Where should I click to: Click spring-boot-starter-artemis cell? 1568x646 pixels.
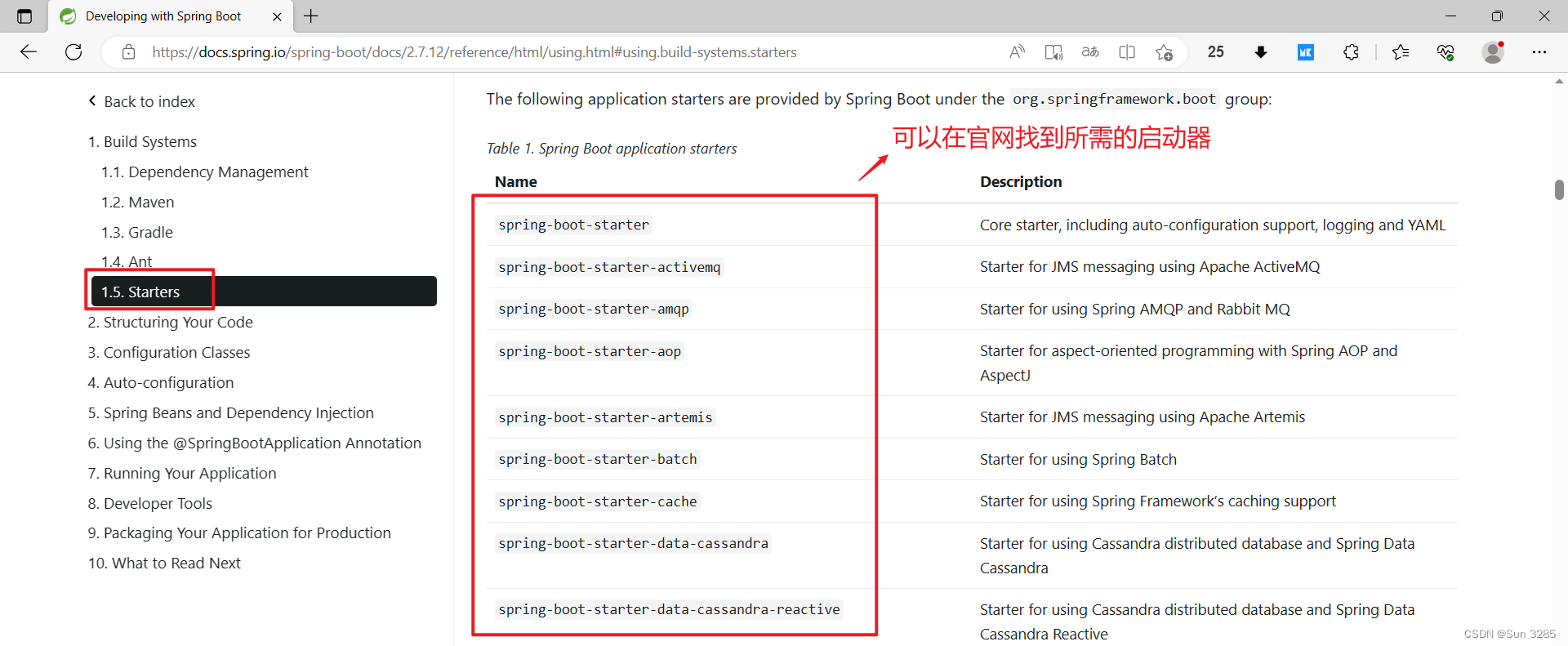point(605,417)
